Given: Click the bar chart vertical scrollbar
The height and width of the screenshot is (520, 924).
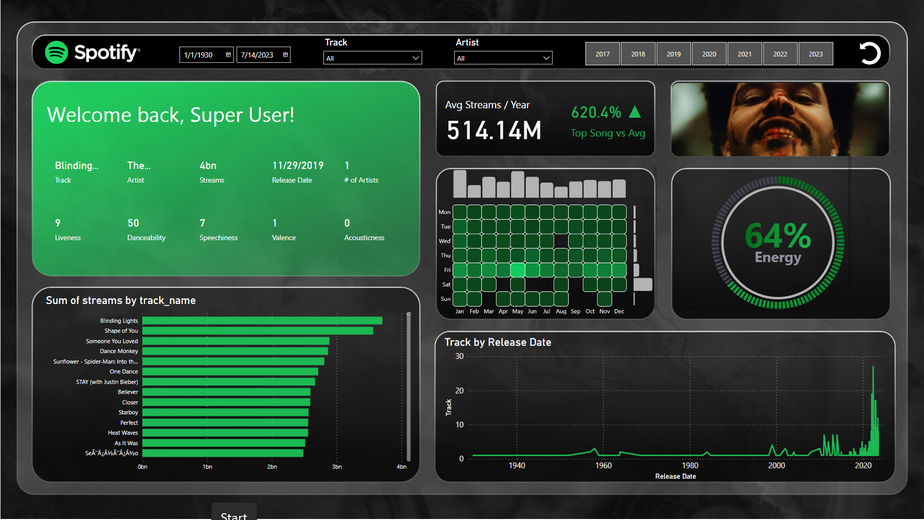Looking at the screenshot, I should [x=408, y=387].
